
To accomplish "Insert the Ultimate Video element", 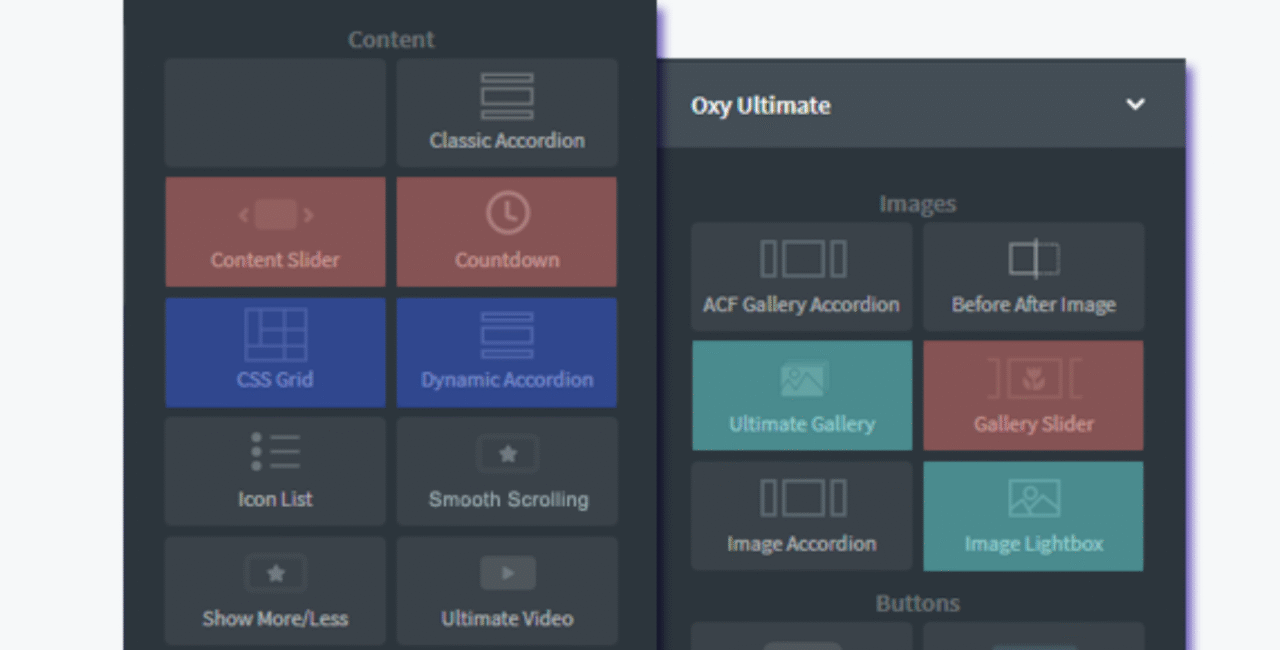I will point(507,591).
